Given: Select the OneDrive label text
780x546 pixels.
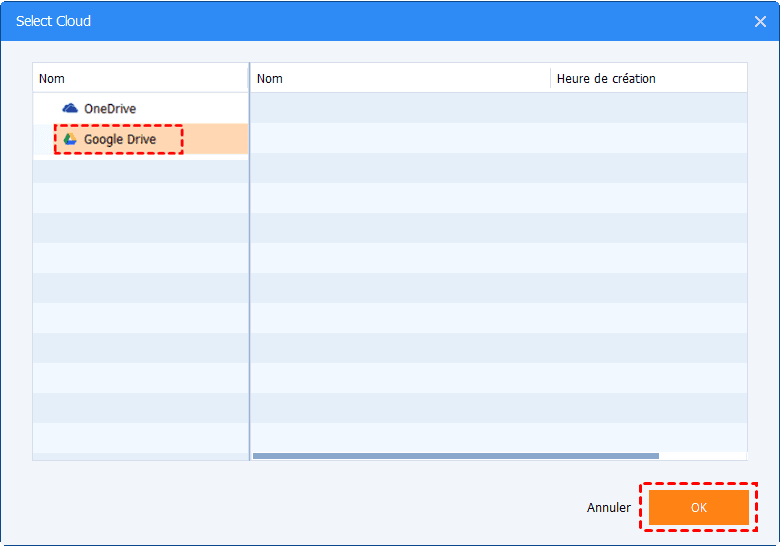Looking at the screenshot, I should pos(110,108).
